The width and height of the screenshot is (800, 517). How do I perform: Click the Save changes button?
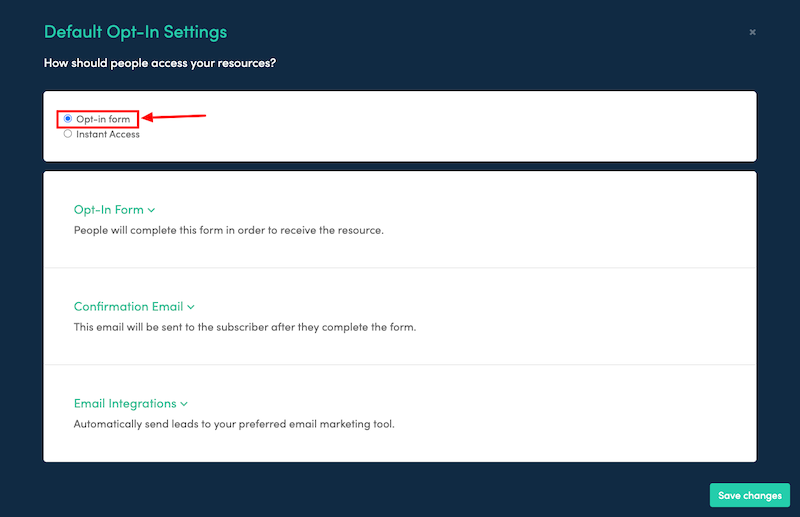(x=749, y=495)
